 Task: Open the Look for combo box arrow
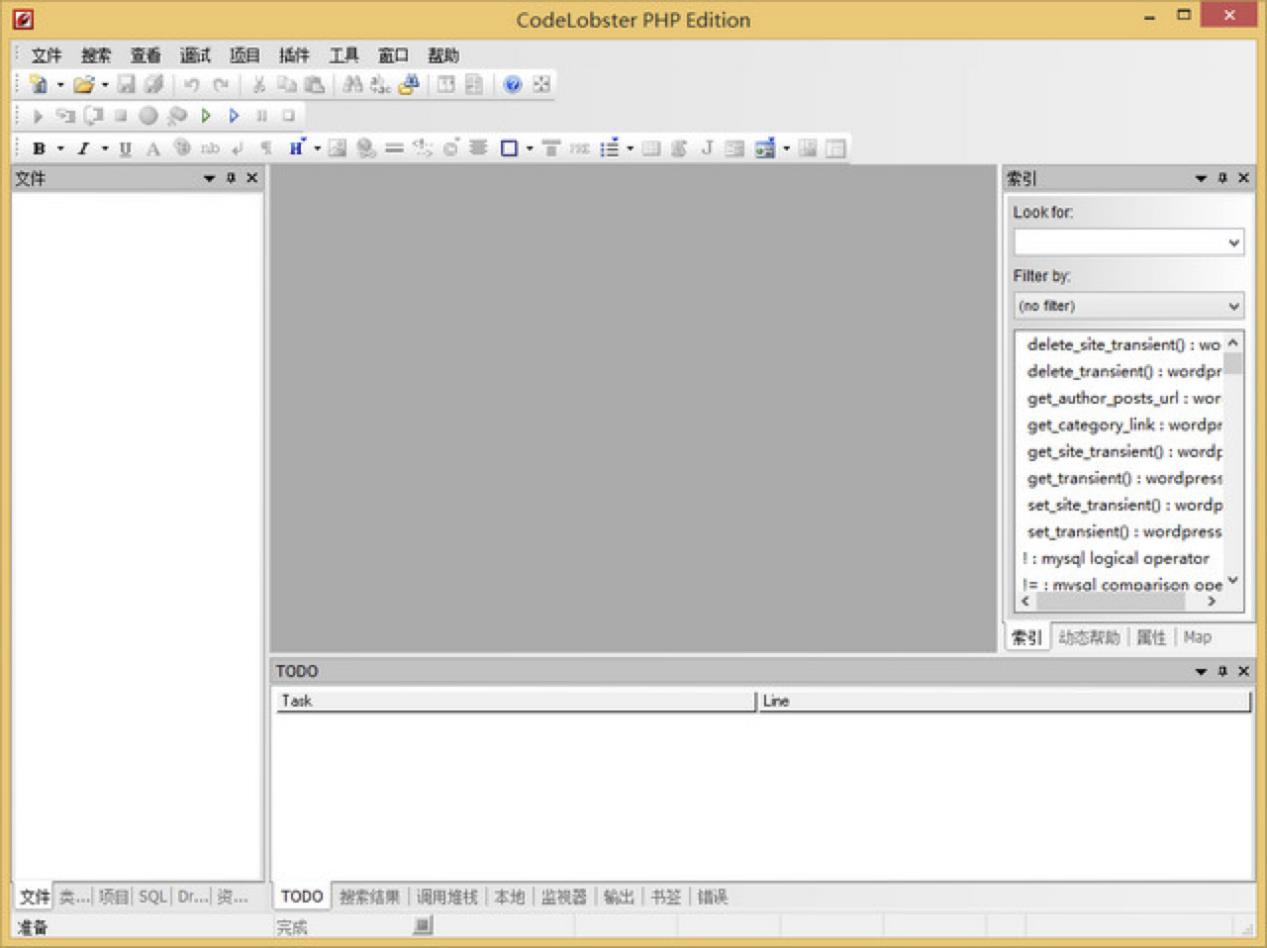1233,240
